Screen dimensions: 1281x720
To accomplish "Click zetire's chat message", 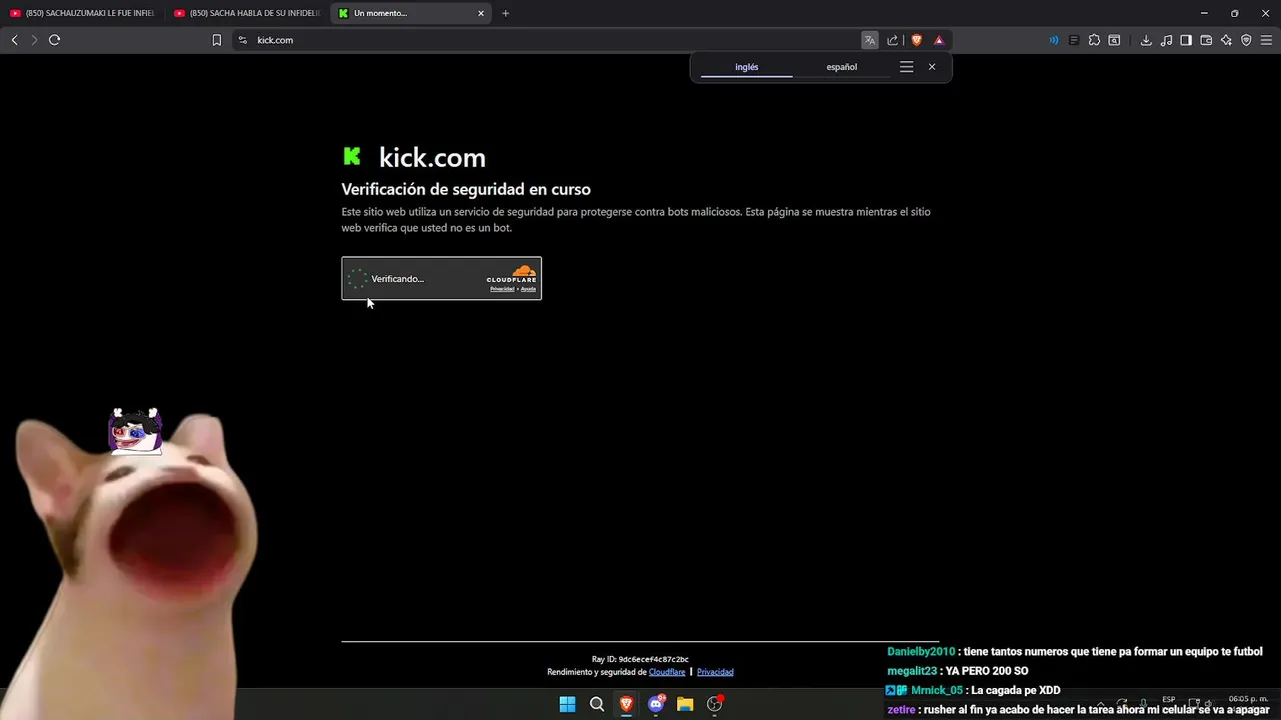I will (x=1078, y=710).
